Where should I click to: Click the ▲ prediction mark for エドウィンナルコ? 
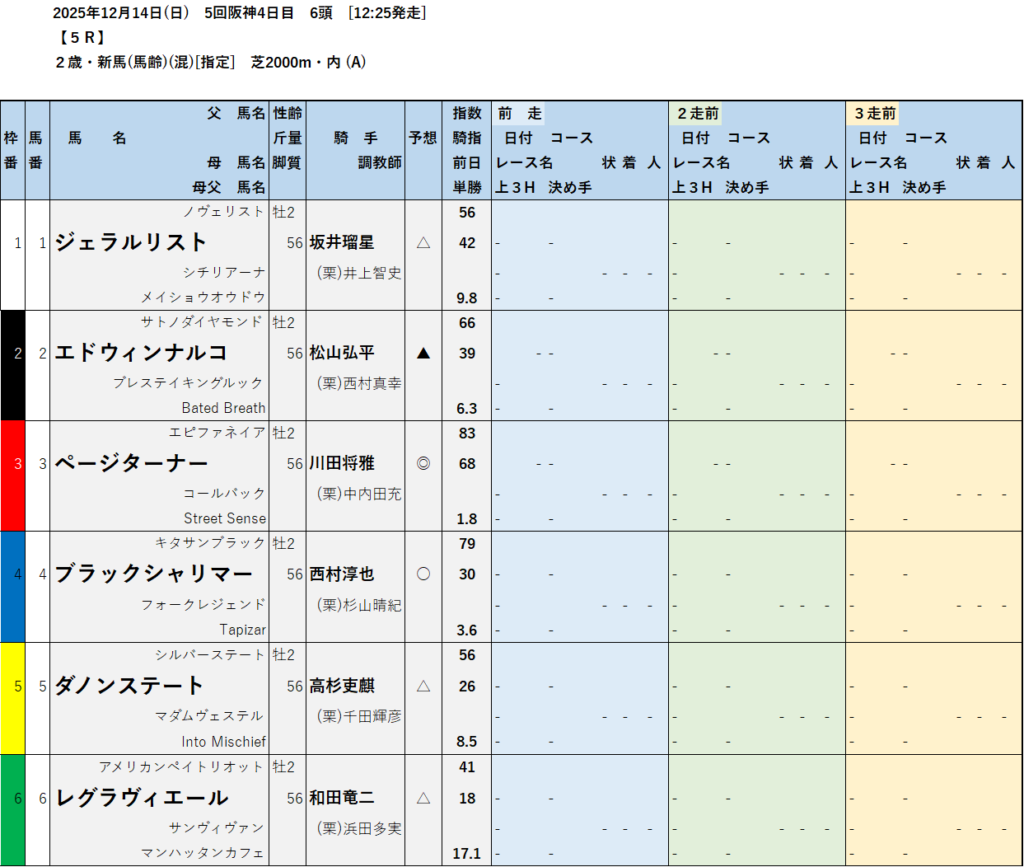point(423,353)
